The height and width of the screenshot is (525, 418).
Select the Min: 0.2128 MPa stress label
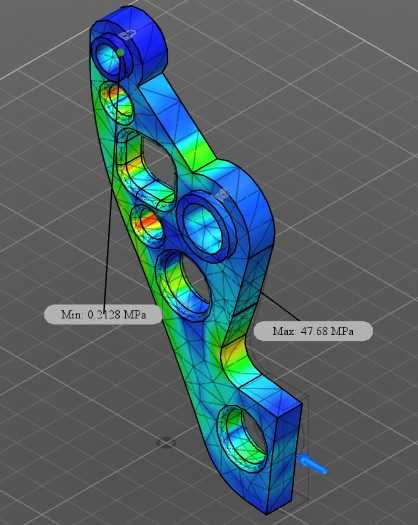coord(103,314)
